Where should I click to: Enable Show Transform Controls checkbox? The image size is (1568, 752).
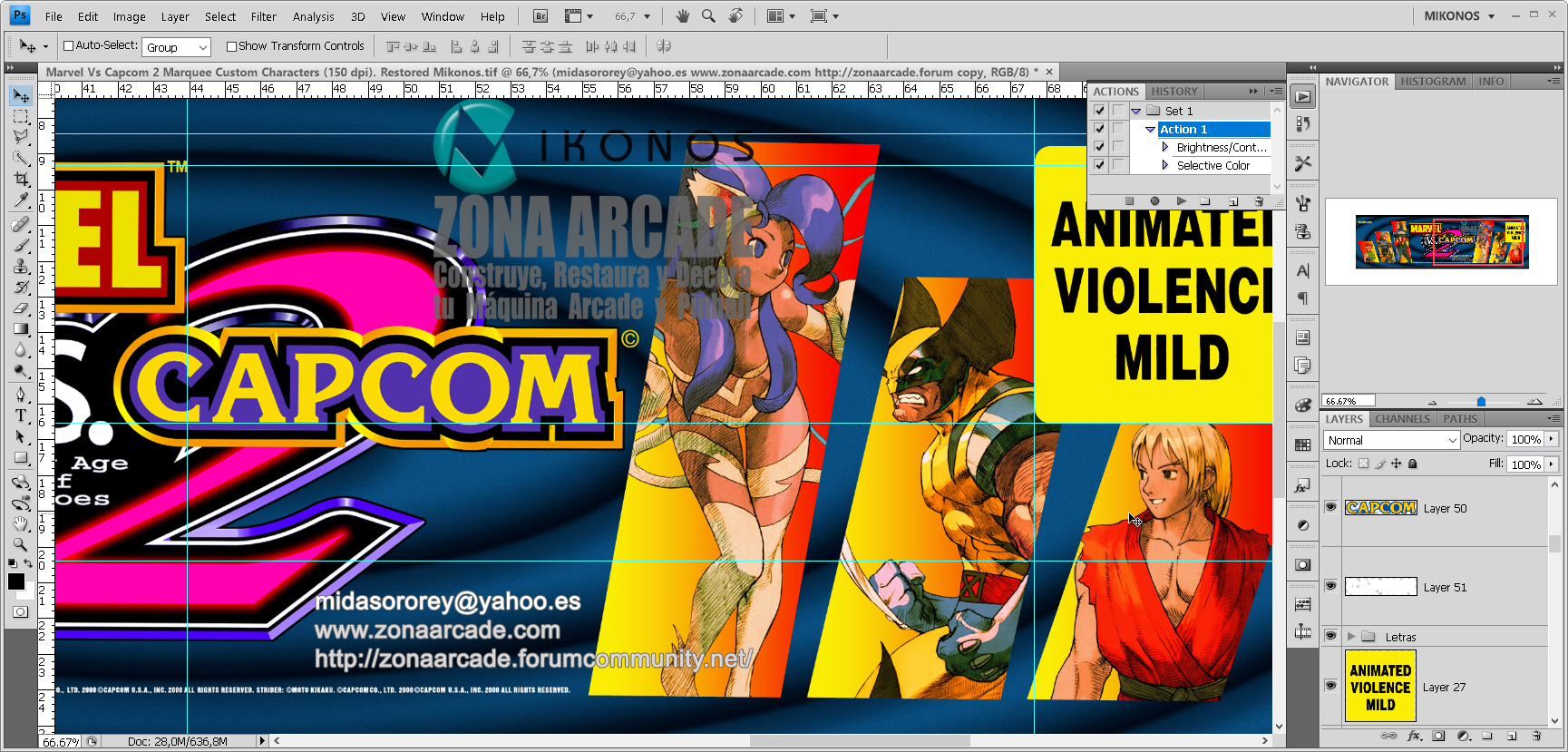tap(231, 46)
